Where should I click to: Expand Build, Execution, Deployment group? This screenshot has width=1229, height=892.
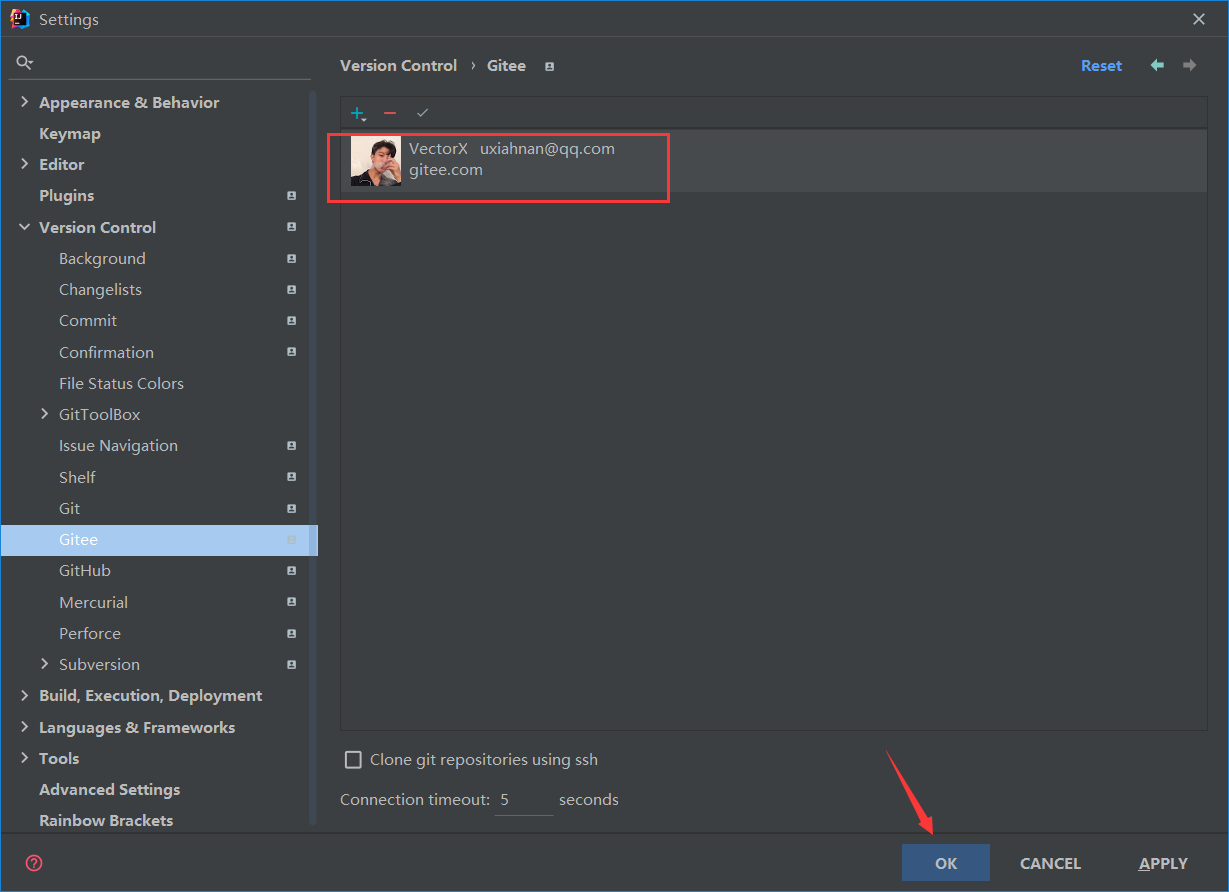(24, 695)
